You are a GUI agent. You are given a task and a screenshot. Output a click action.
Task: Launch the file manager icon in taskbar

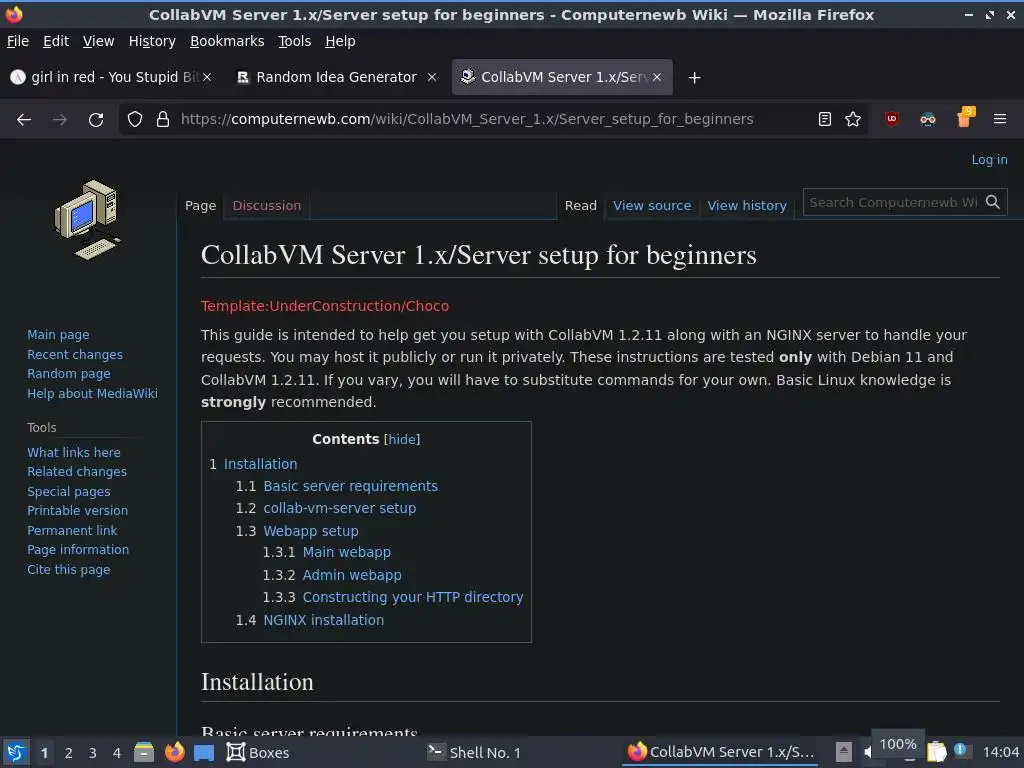point(144,752)
